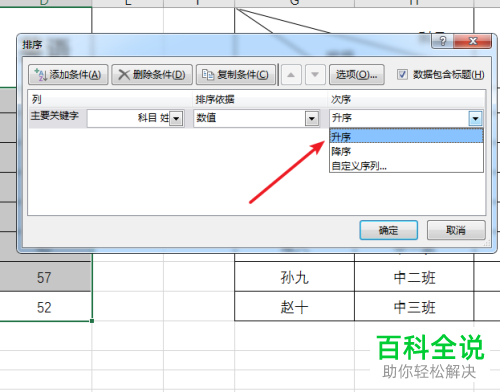Select the cell containing 52
This screenshot has height=392, width=500.
coord(46,307)
